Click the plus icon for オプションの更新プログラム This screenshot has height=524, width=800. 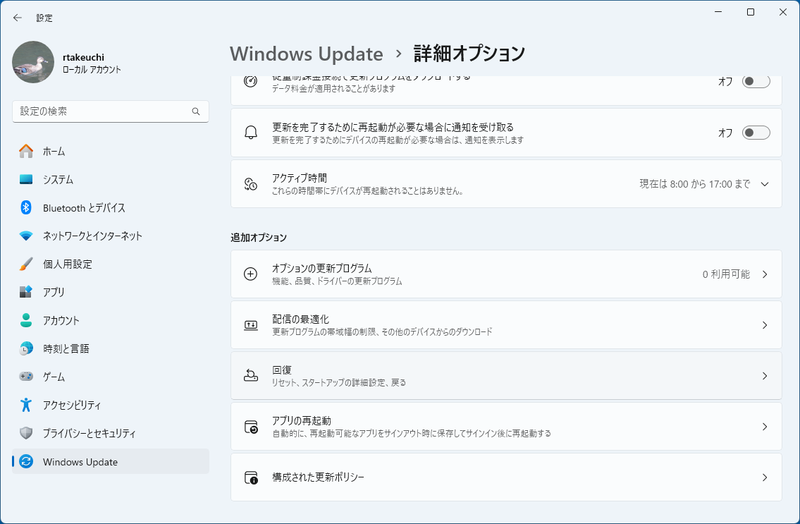(251, 274)
